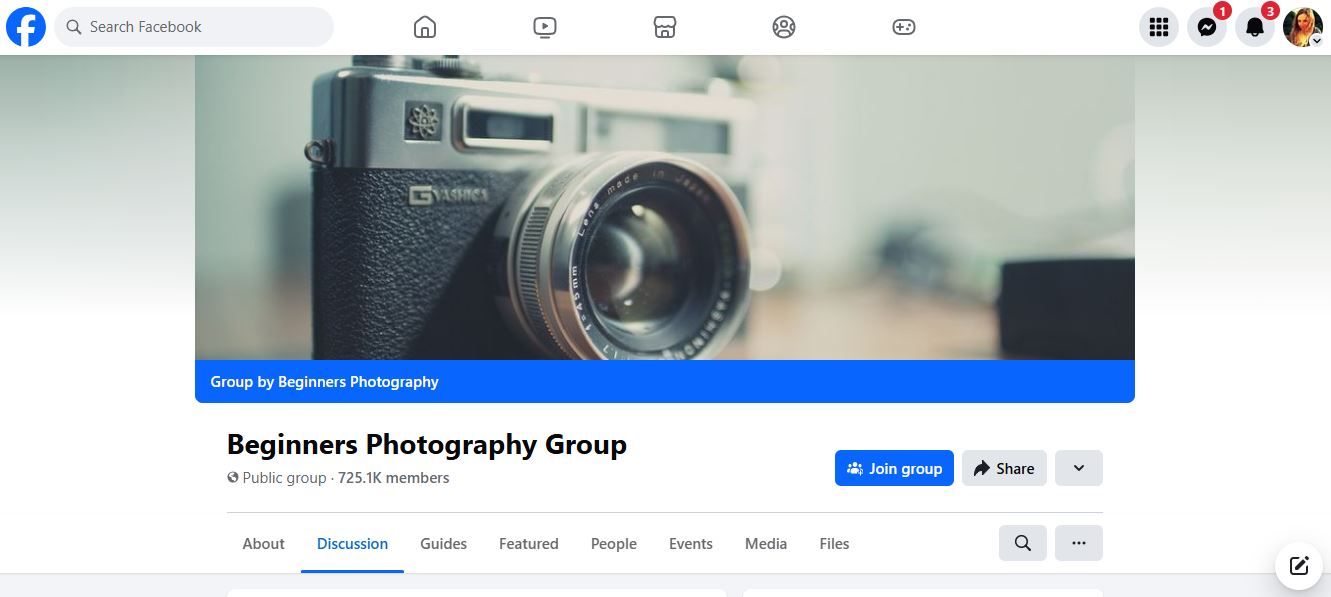1331x597 pixels.
Task: Open the create post compose icon
Action: click(1297, 566)
